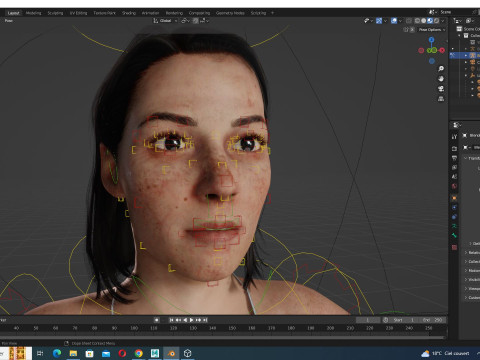Expand the highlighted armature item in outliner
This screenshot has height=360, width=480.
(466, 55)
